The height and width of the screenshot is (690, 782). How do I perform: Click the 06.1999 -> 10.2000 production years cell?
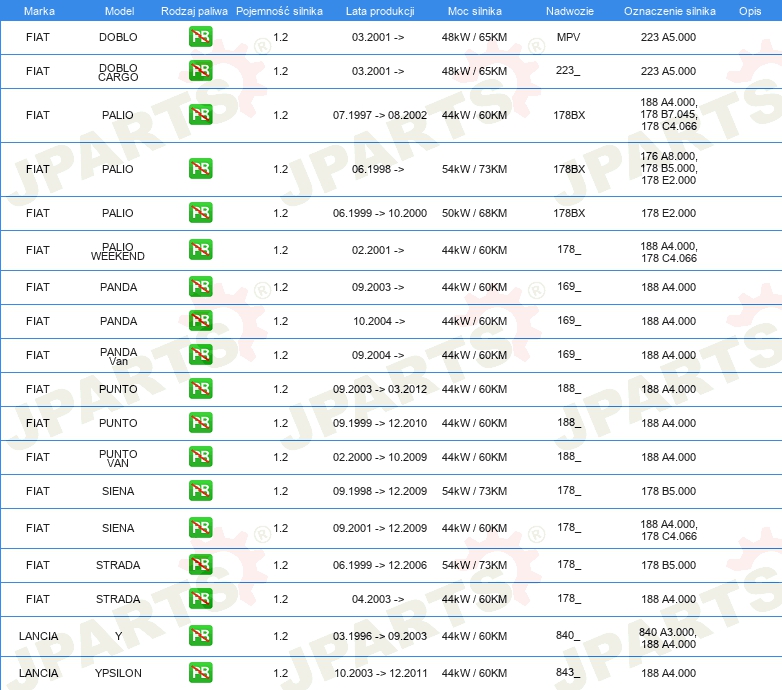380,213
